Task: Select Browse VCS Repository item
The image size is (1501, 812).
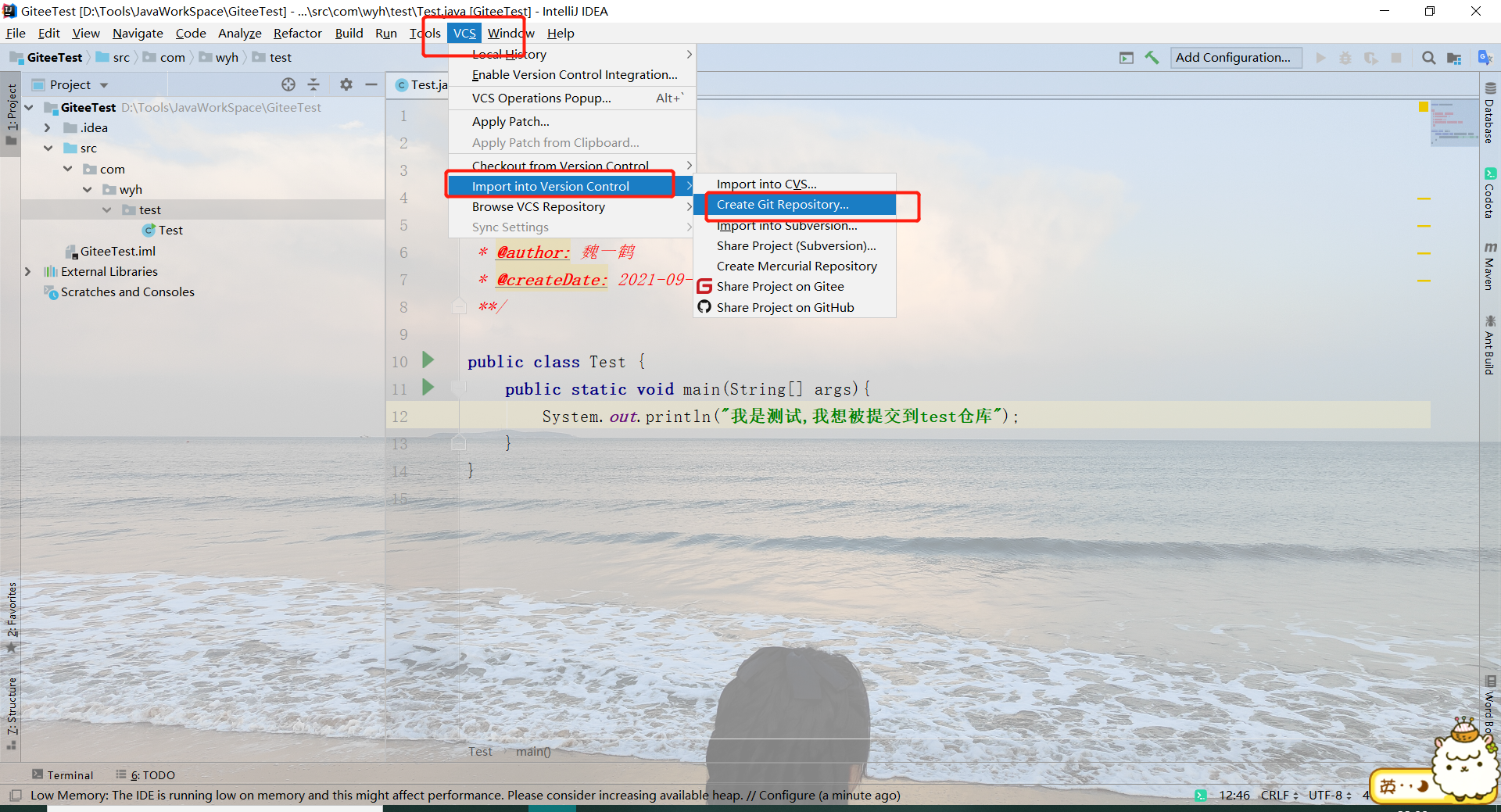Action: click(x=571, y=207)
